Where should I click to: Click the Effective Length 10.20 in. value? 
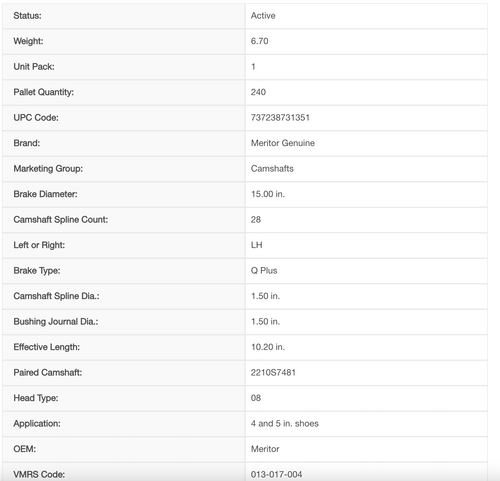point(268,347)
